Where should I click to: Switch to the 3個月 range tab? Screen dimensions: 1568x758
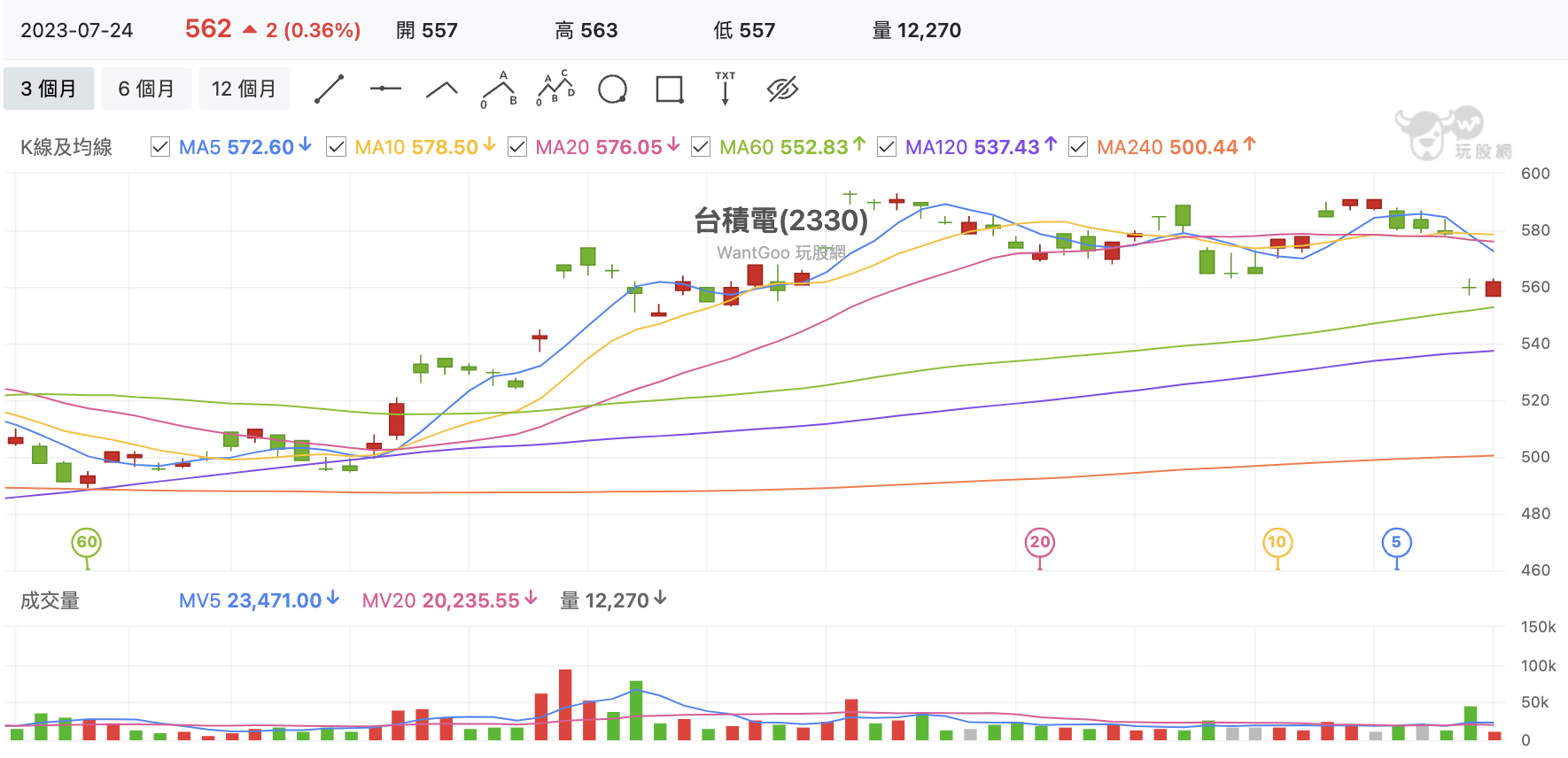(49, 89)
